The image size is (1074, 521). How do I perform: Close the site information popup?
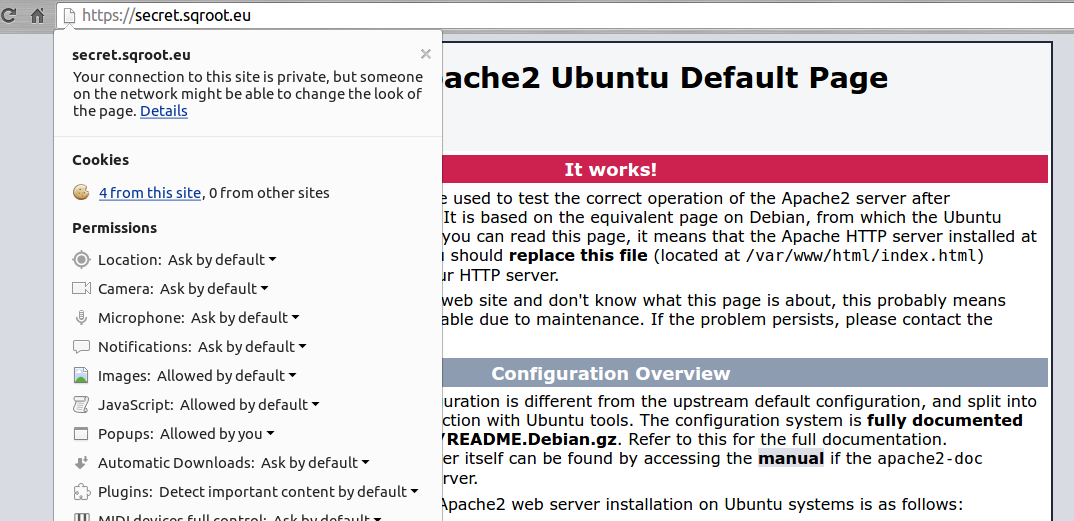[425, 54]
